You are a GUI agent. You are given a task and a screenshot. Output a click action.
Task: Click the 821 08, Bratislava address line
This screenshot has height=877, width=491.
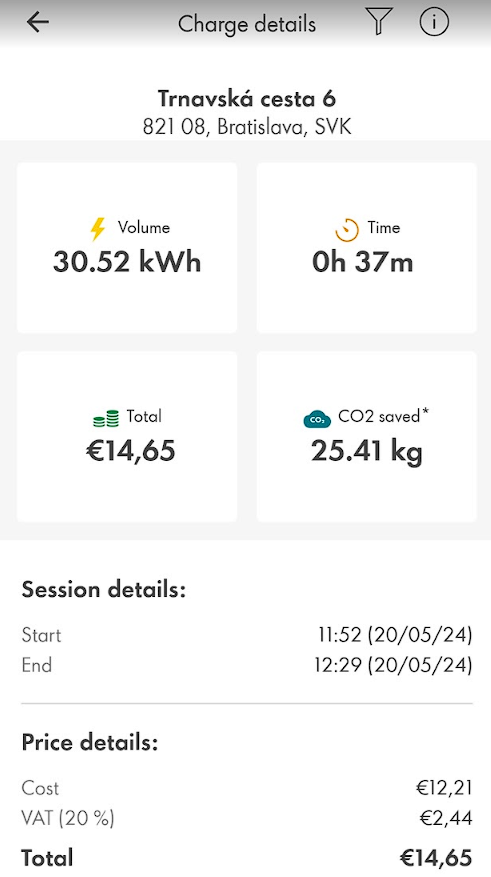coord(247,127)
